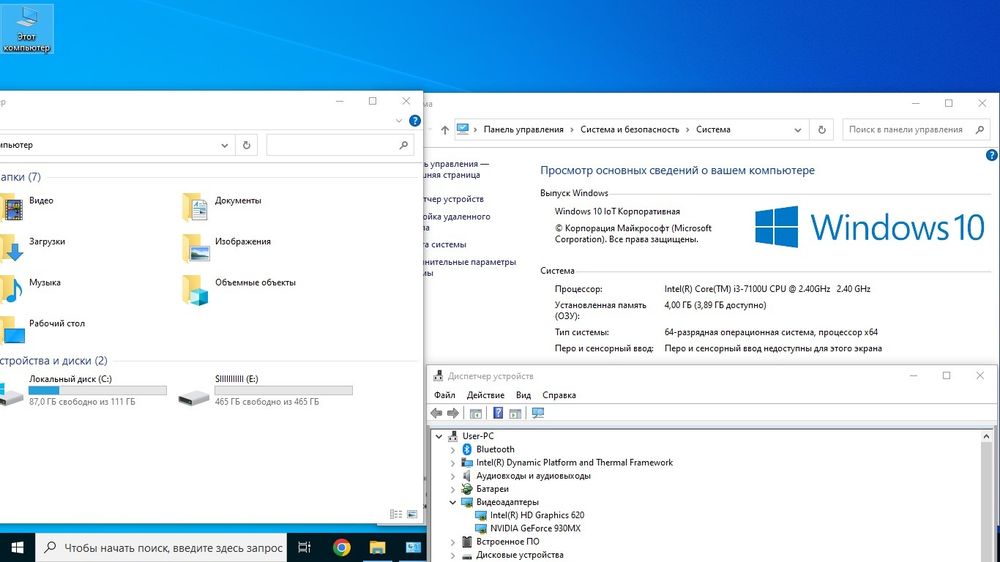This screenshot has height=562, width=1000.
Task: Open the Объемные объекты folder
Action: [x=255, y=282]
